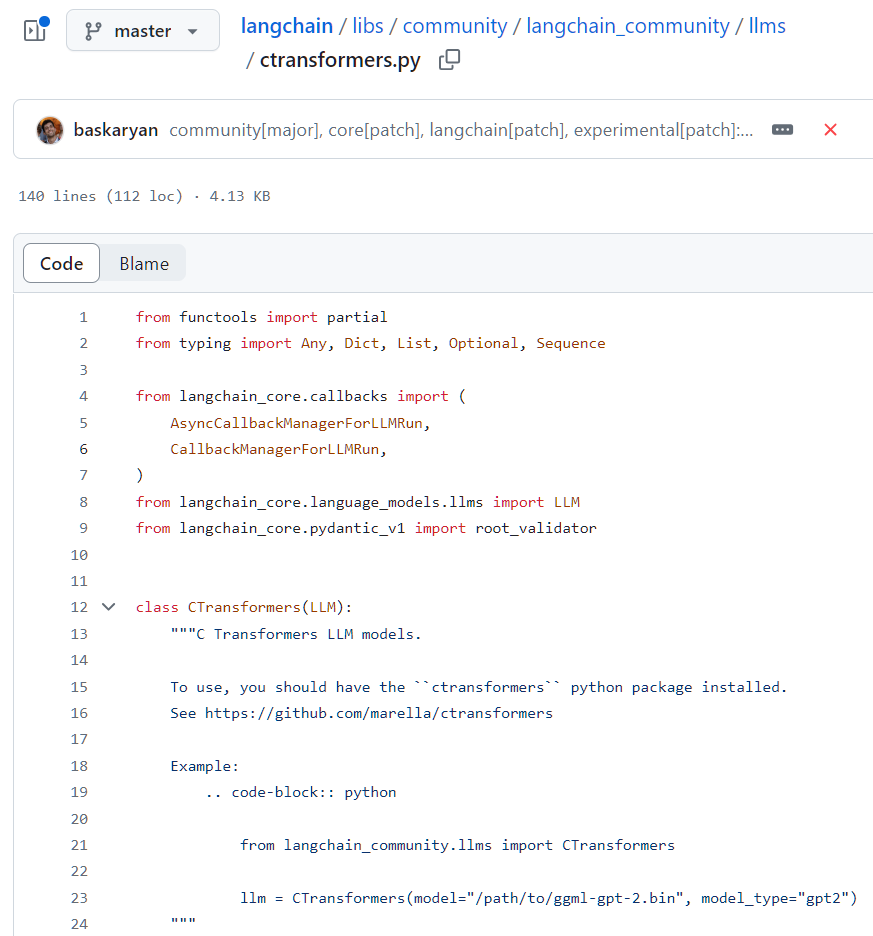Click the github.com/marella/ctransformers URL in the docstring

pyautogui.click(x=379, y=713)
